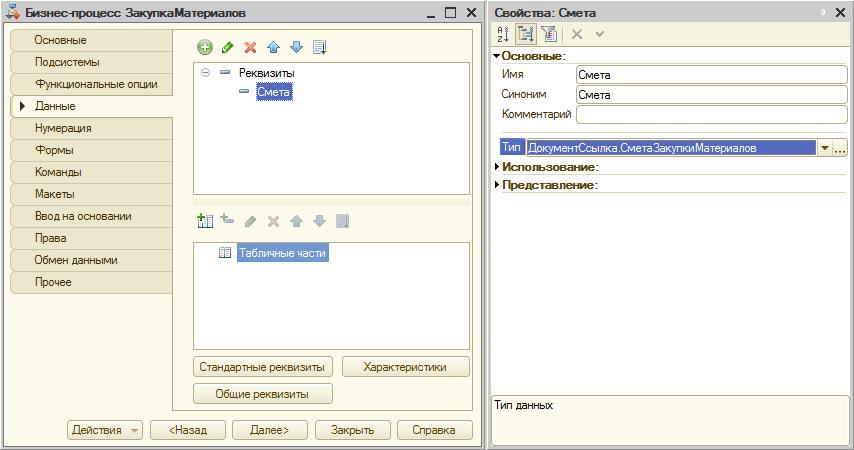Open the Нумерация tab
Screen dimensions: 854x450
pyautogui.click(x=92, y=128)
